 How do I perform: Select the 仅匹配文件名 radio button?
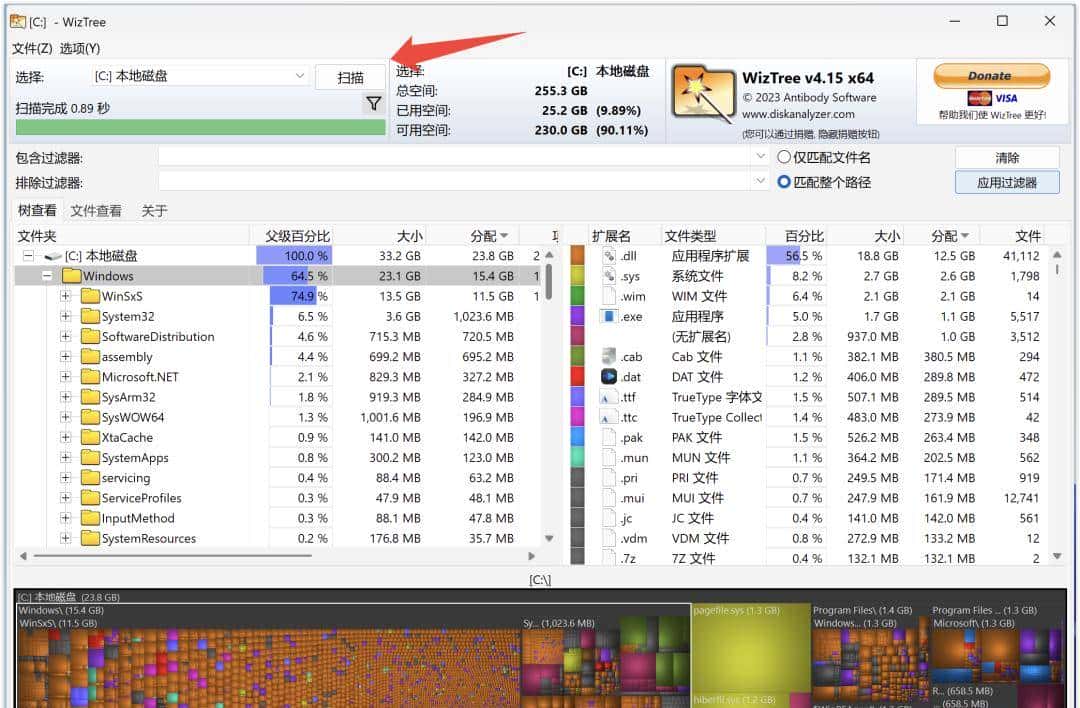tap(784, 156)
